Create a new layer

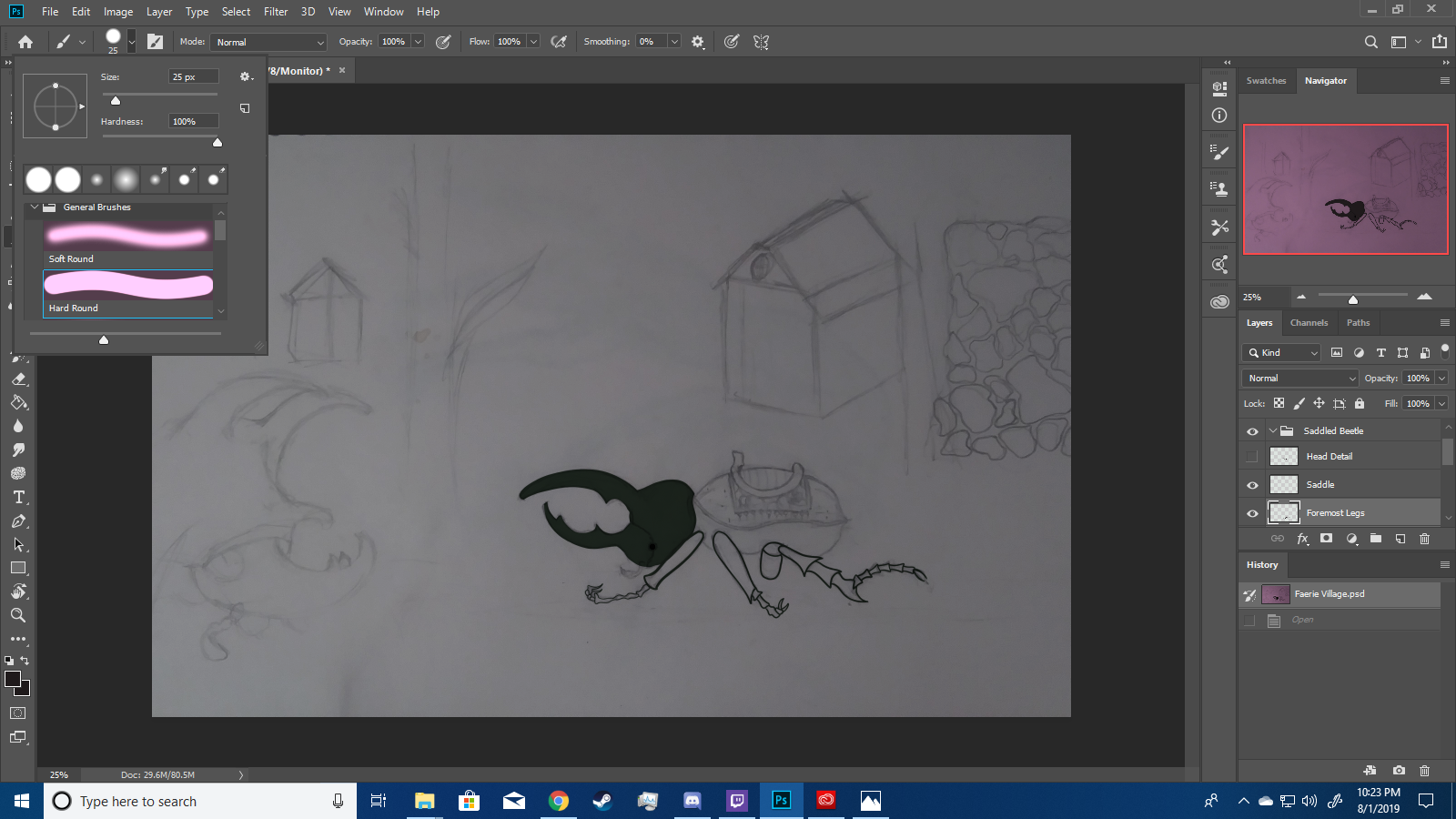1400,539
